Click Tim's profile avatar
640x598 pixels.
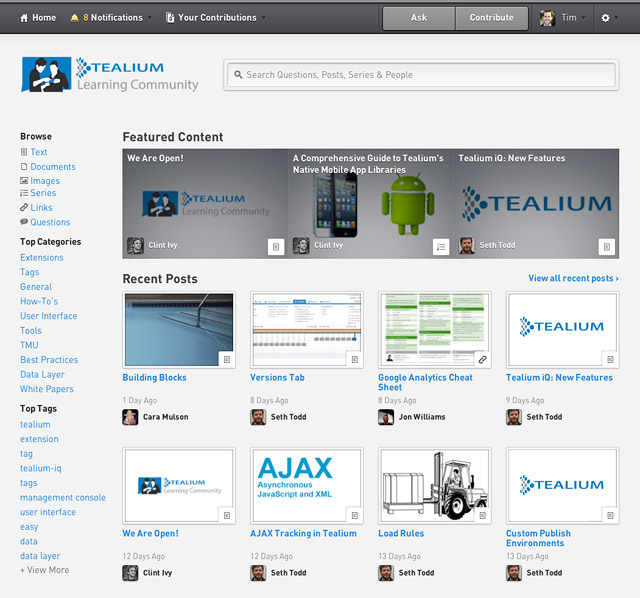(547, 18)
